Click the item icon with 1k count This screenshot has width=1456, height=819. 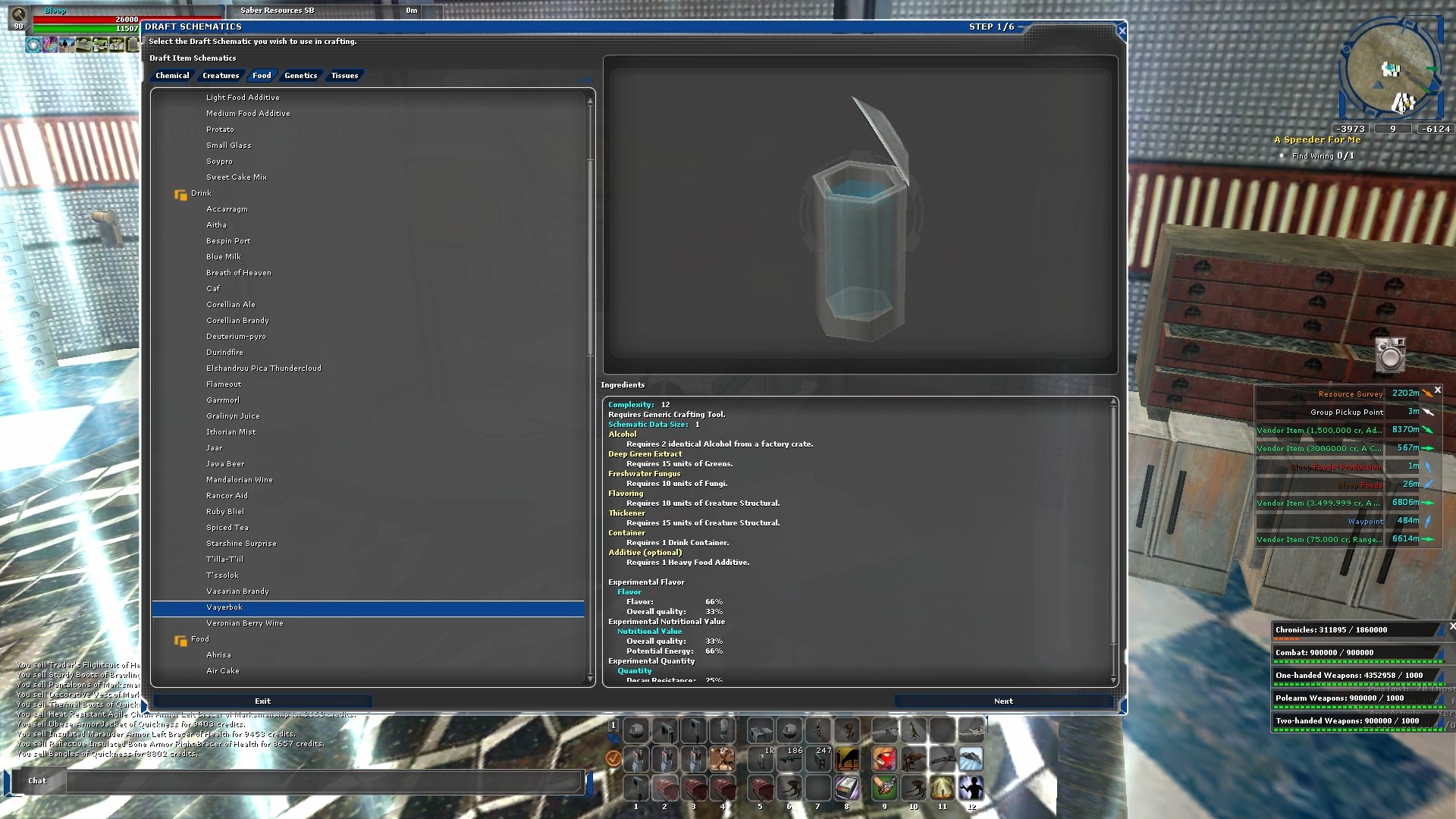(x=761, y=758)
